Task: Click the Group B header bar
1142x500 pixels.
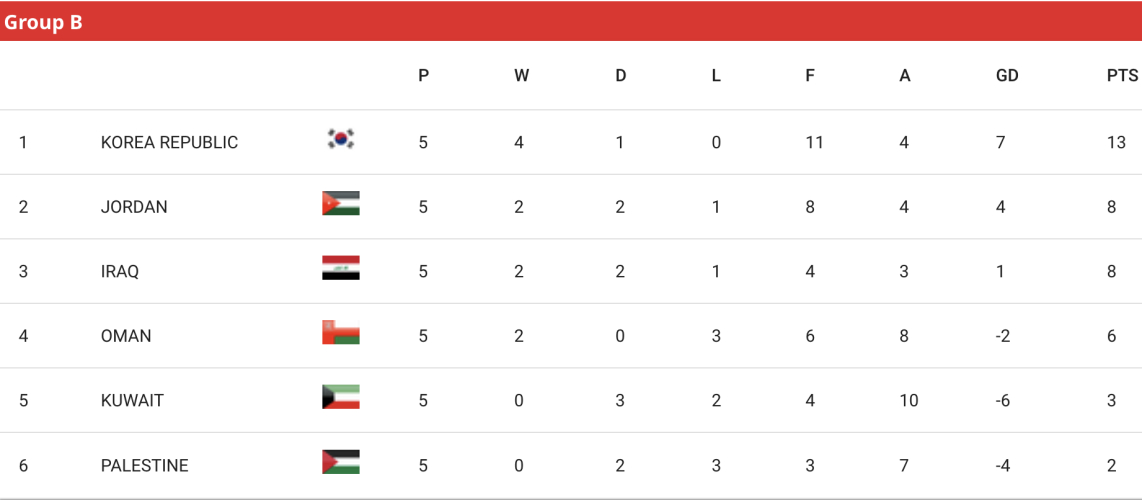Action: click(x=571, y=22)
